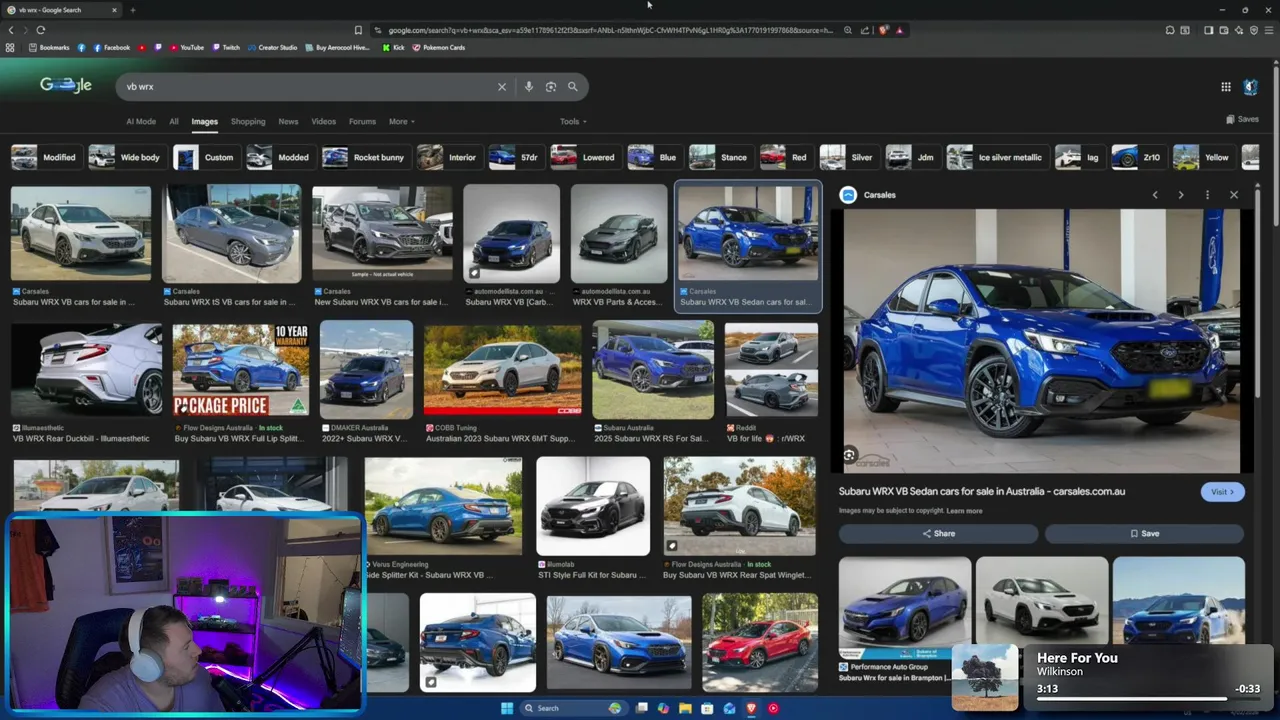Open the Facebook bookmark
1280x720 pixels.
pyautogui.click(x=111, y=47)
